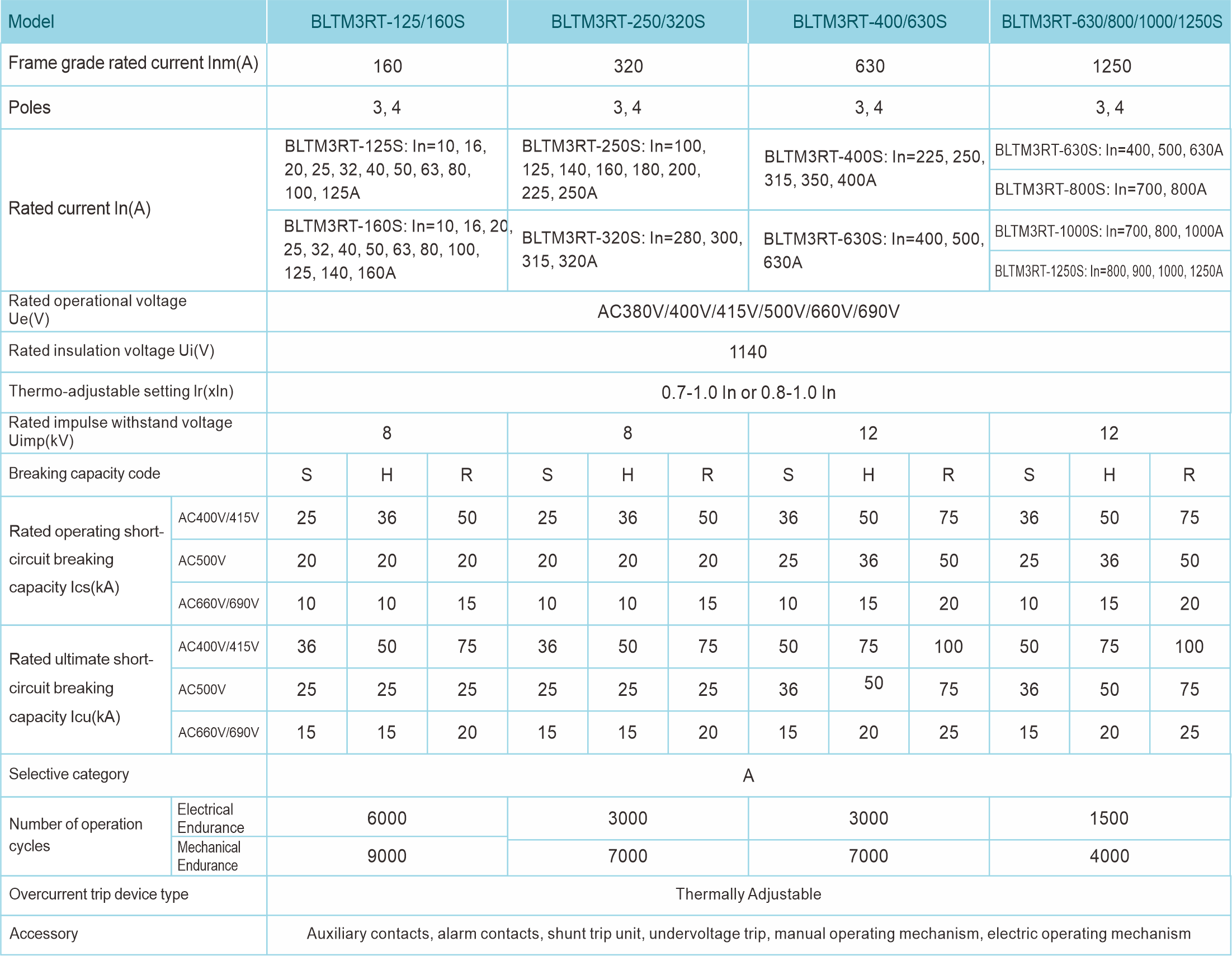Click the mechanical endurance value 9000
The width and height of the screenshot is (1232, 956).
point(387,856)
